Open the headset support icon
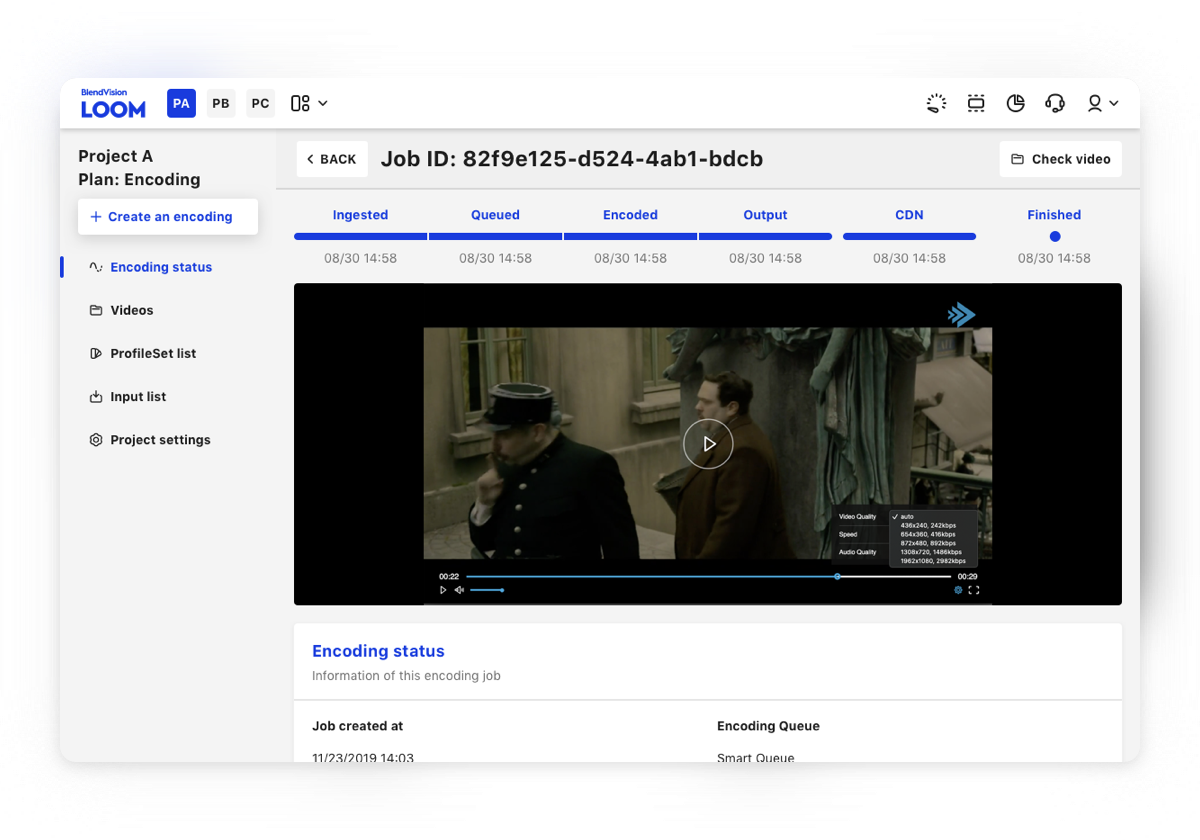This screenshot has width=1200, height=840. 1055,103
